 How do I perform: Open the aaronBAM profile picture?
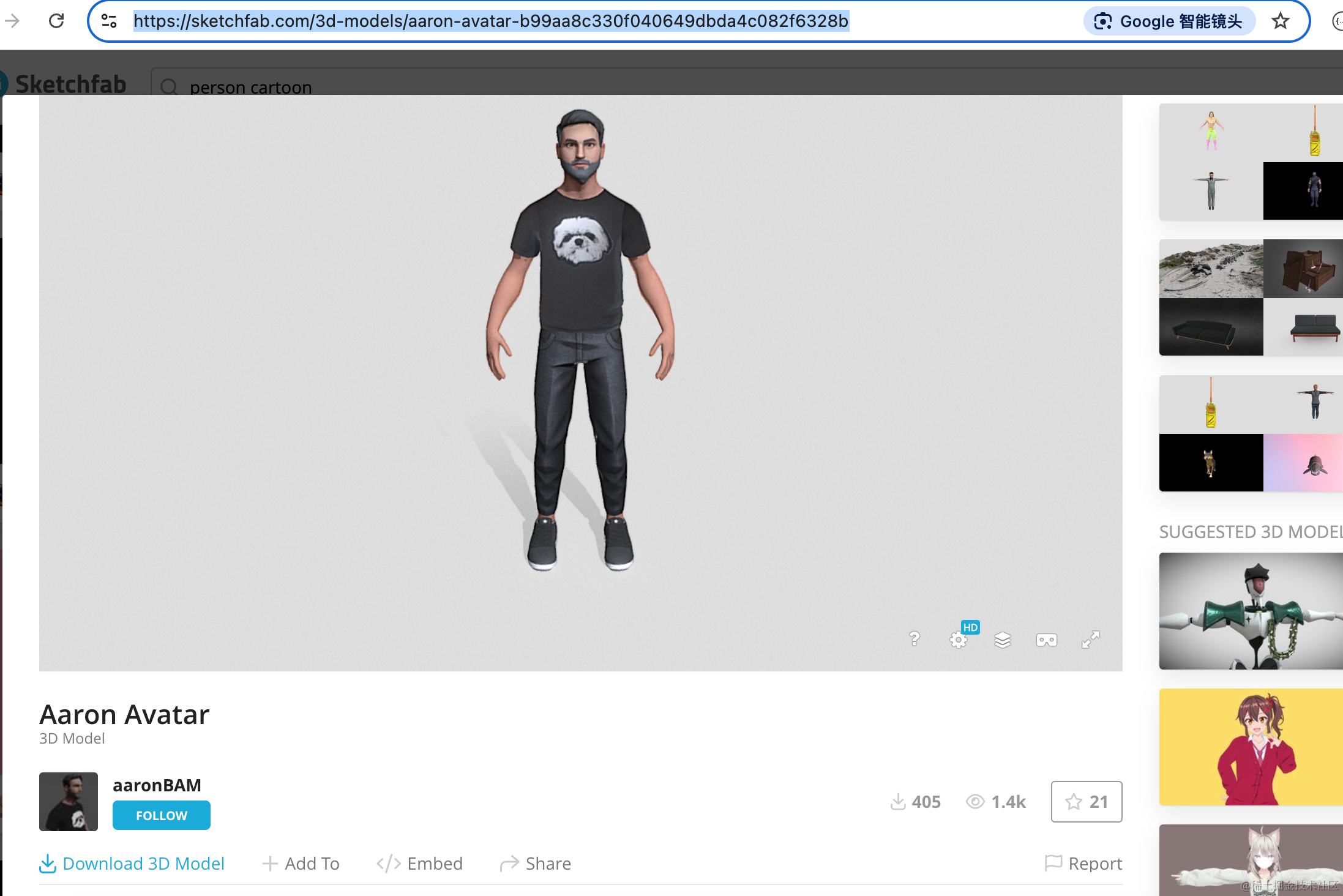[x=69, y=801]
